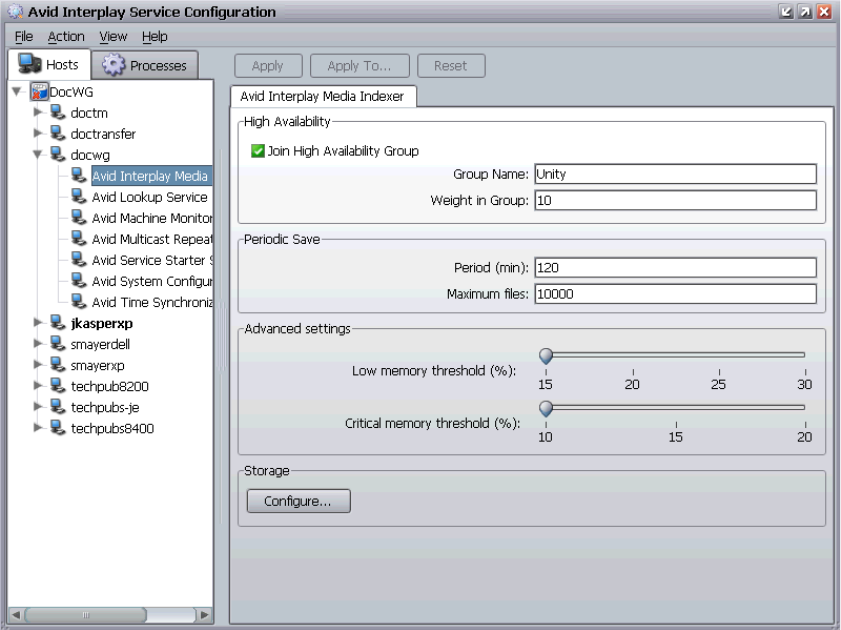Screen dimensions: 841x630
Task: Click the gear icon in title bar
Action: [15, 11]
